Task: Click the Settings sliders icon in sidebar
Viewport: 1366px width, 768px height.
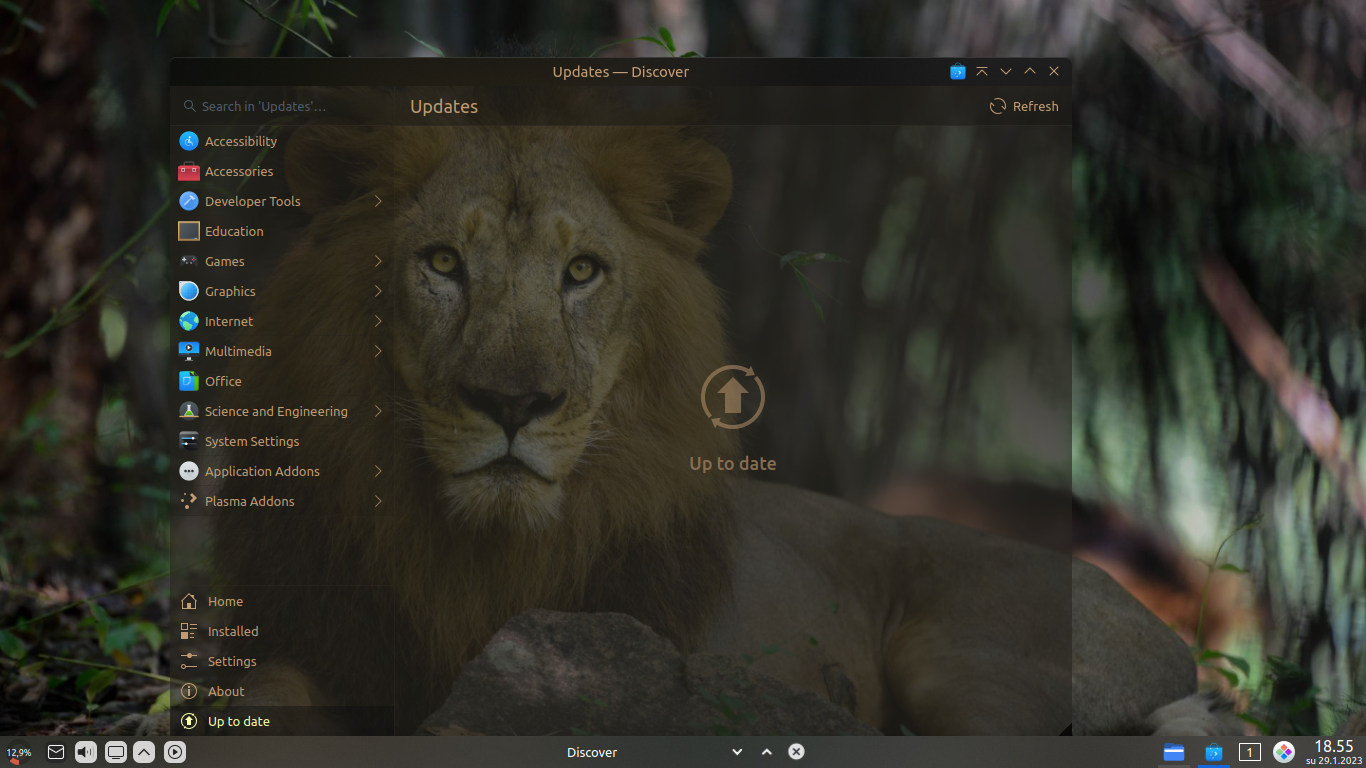Action: click(189, 661)
